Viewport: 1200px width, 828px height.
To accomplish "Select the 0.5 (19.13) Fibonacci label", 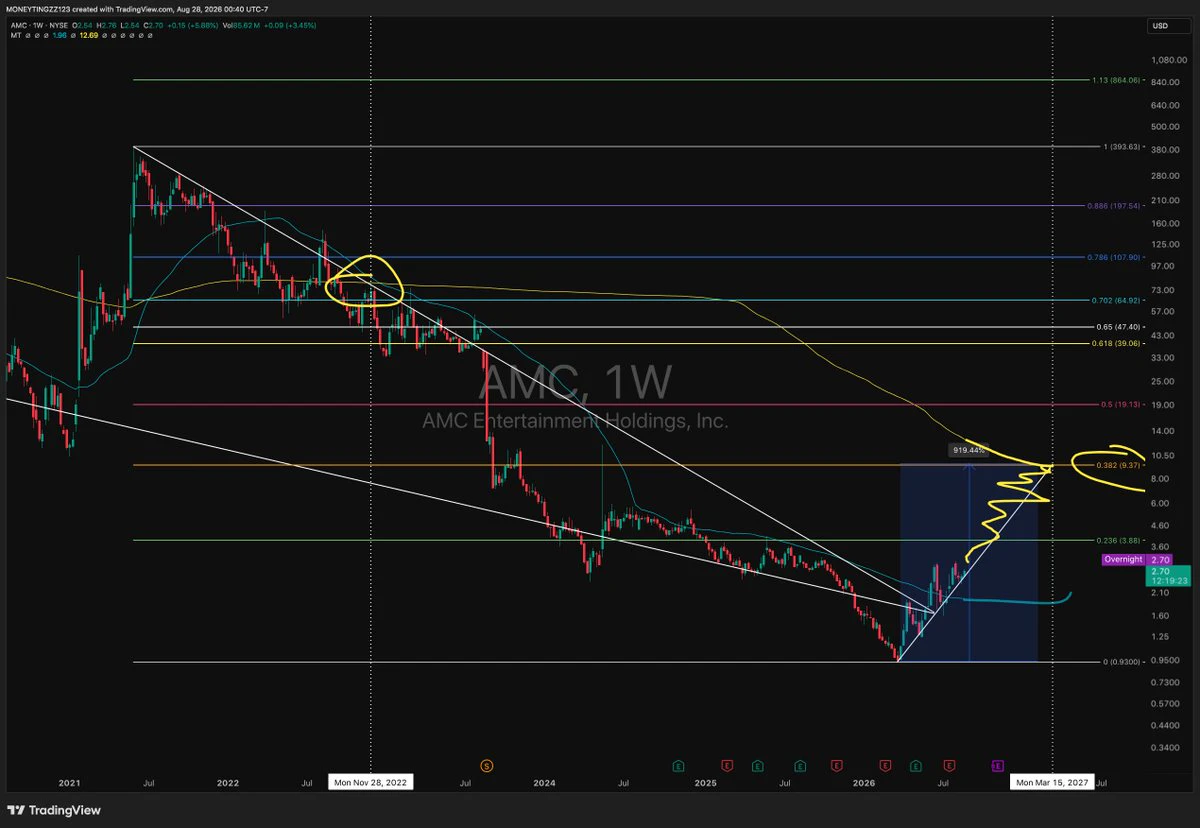I will tap(1120, 405).
